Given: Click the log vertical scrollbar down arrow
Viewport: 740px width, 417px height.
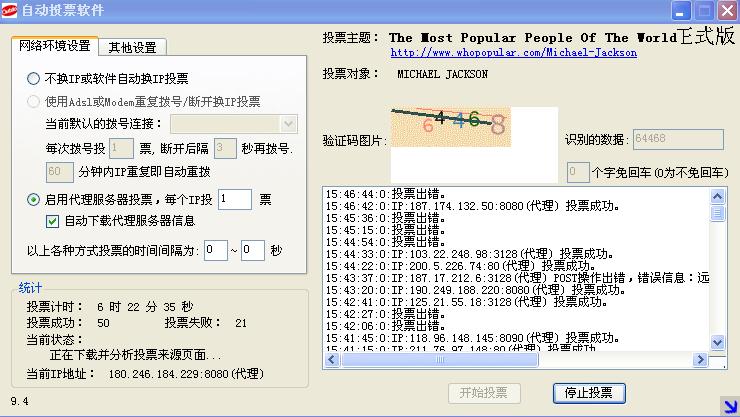Looking at the screenshot, I should pyautogui.click(x=717, y=342).
